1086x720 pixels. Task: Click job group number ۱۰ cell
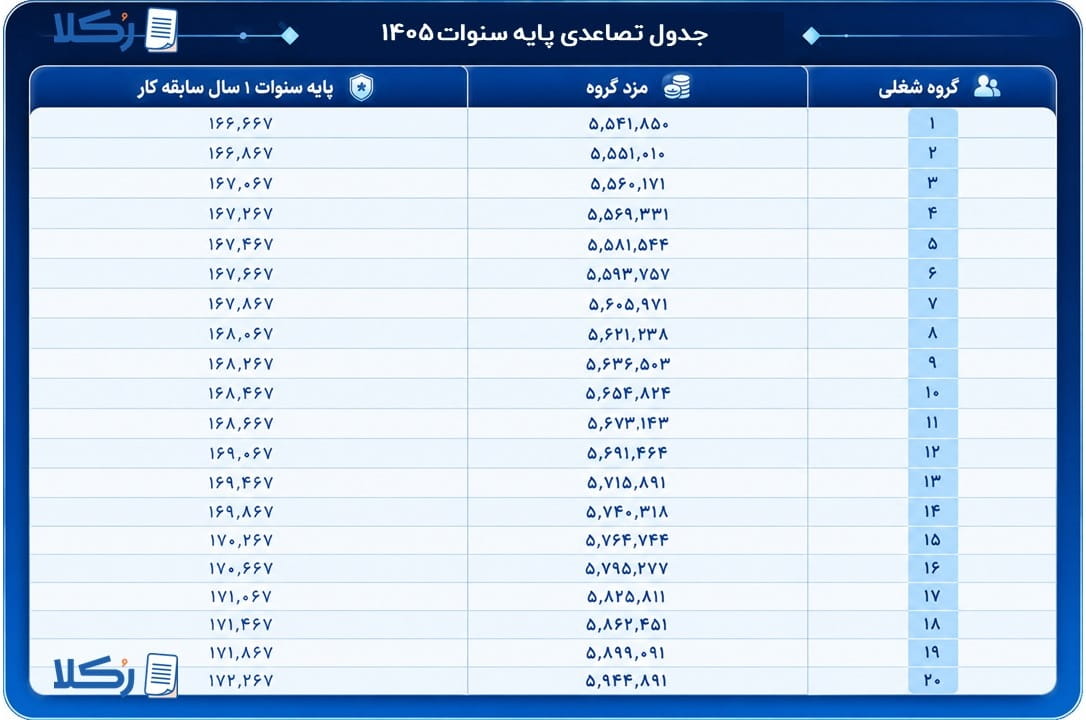pyautogui.click(x=932, y=393)
